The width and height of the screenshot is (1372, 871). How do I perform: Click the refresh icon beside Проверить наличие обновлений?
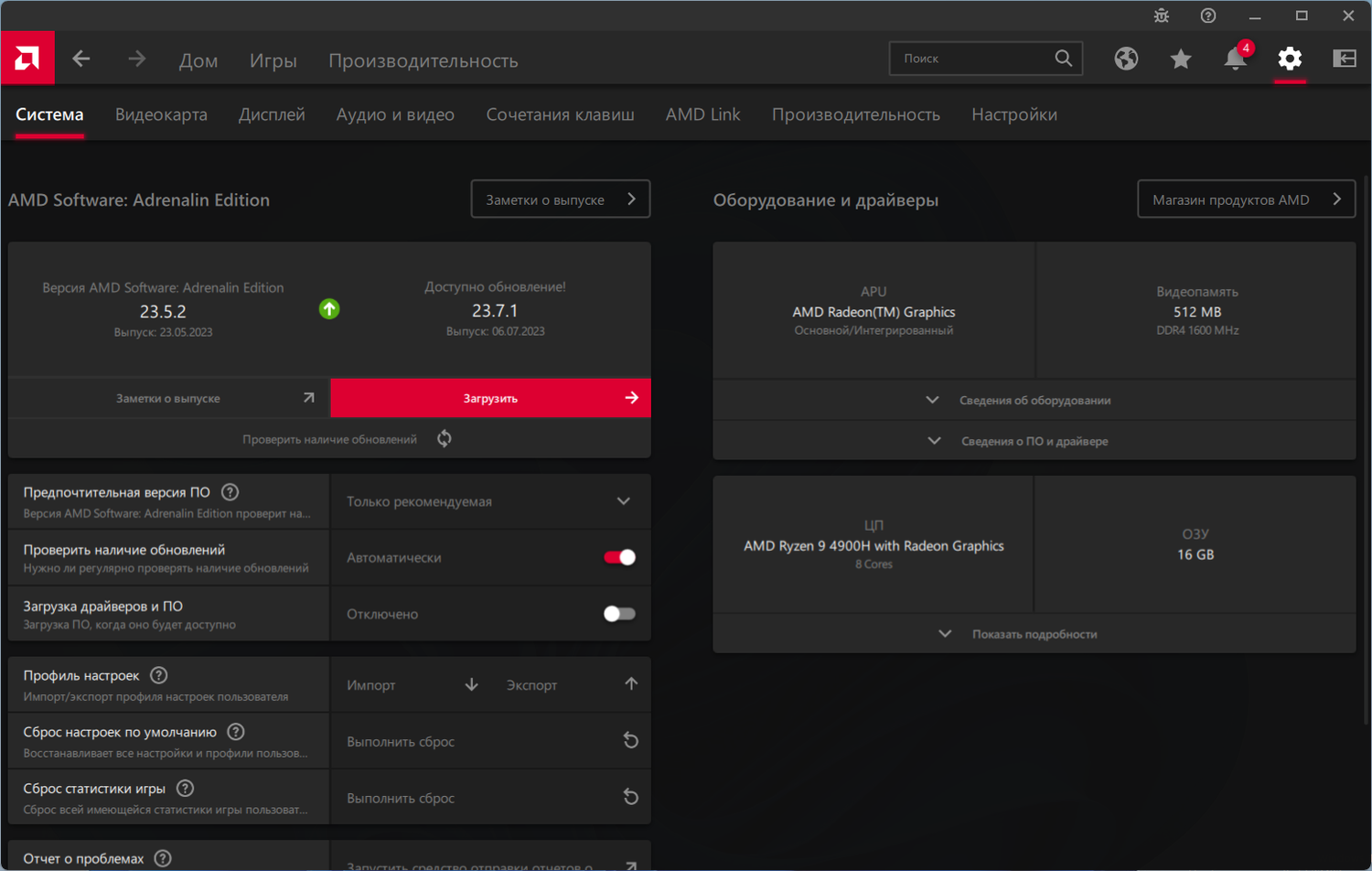445,439
